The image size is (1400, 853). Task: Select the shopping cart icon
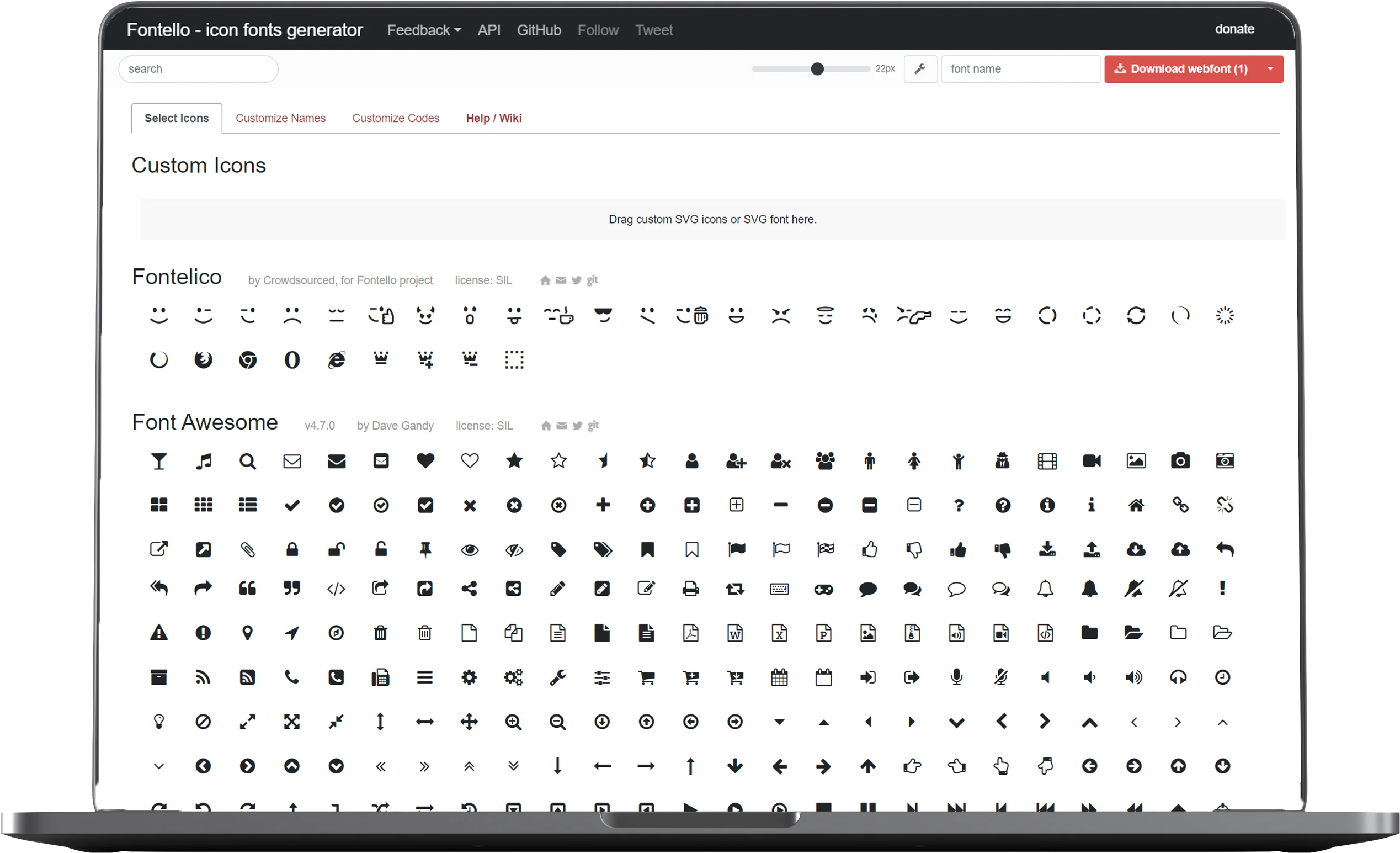[x=646, y=677]
